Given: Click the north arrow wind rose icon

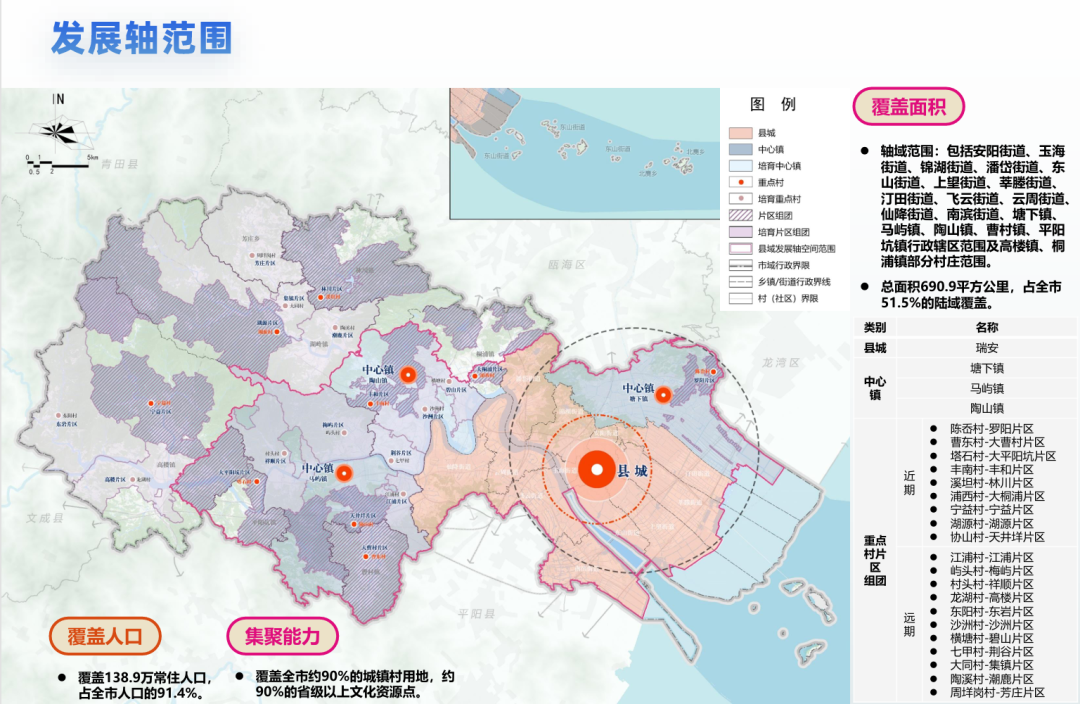Looking at the screenshot, I should point(57,128).
